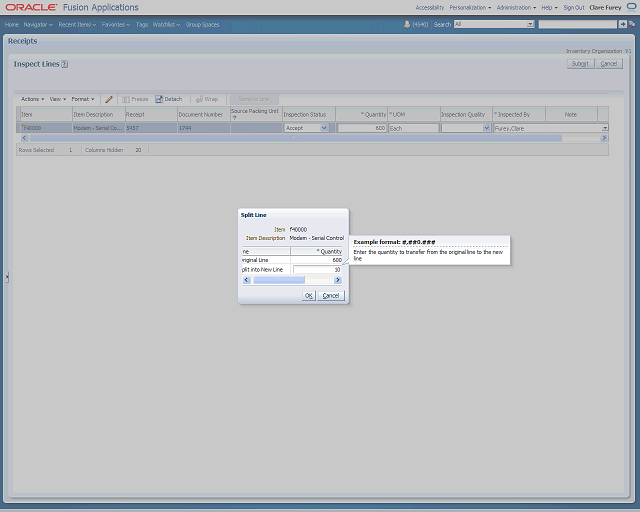Click the Inspection Status column header
The image size is (640, 512).
[309, 114]
